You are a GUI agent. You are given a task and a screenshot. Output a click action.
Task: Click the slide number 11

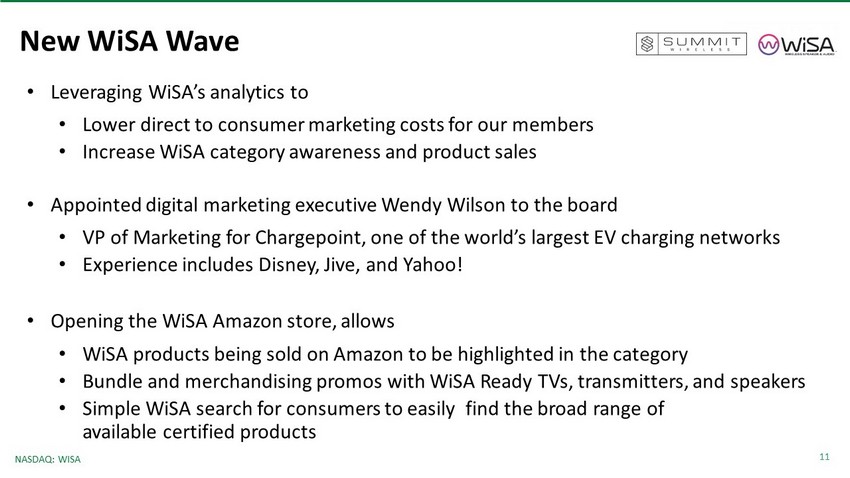tap(824, 457)
